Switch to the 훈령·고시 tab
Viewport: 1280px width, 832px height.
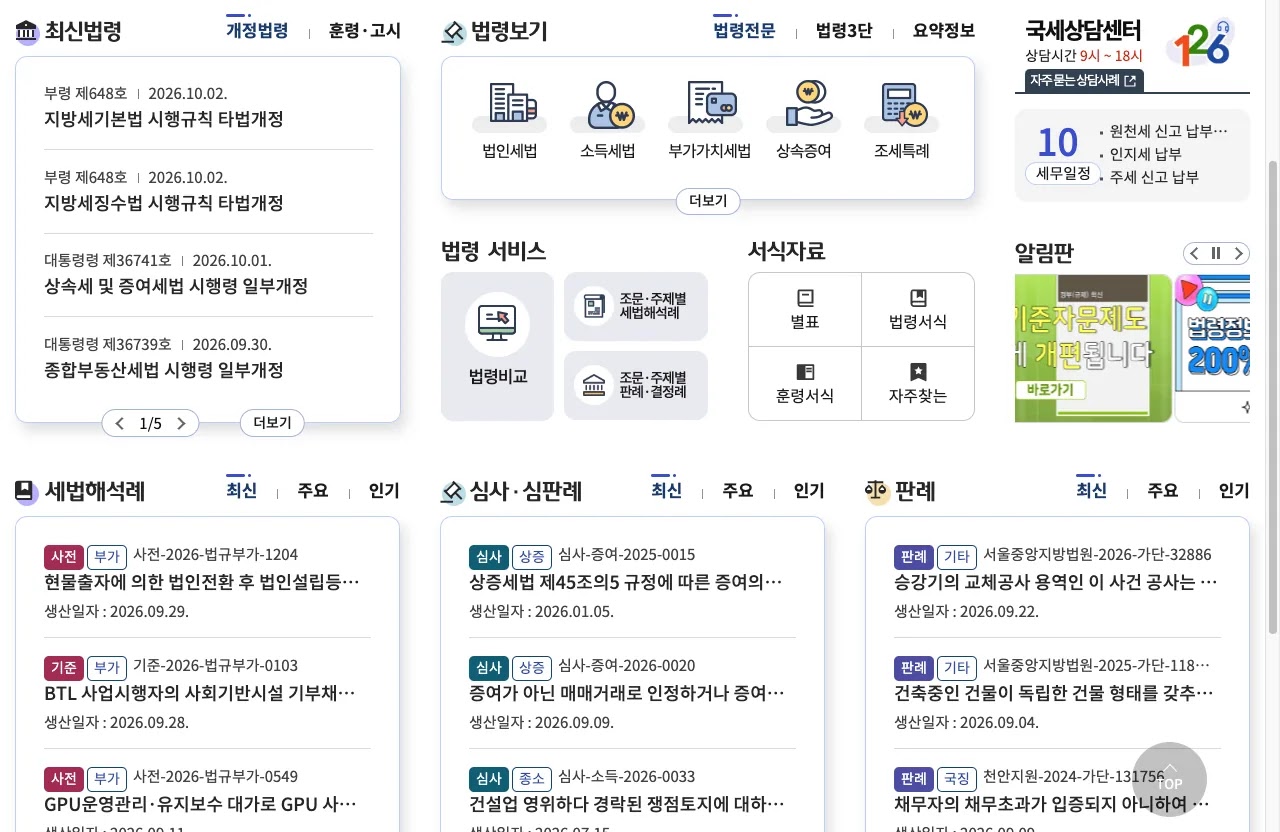click(364, 31)
